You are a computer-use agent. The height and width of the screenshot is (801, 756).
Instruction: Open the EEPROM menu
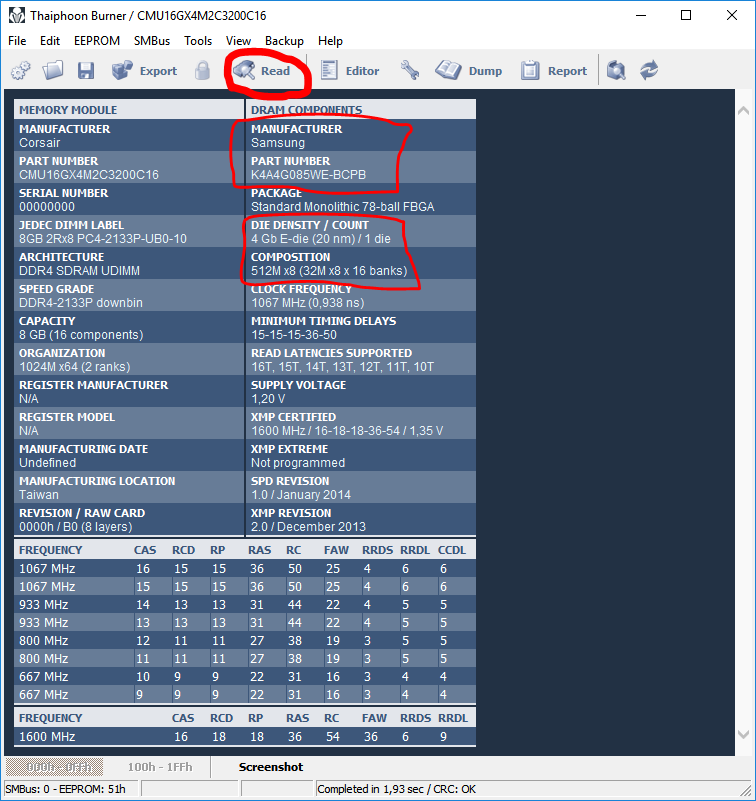[97, 41]
